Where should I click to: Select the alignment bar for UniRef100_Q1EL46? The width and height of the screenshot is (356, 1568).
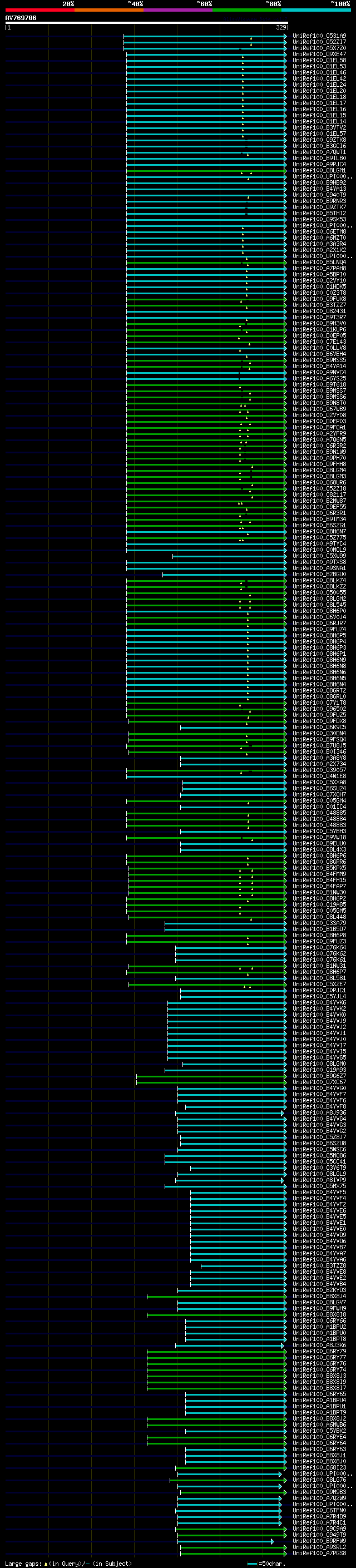(206, 72)
